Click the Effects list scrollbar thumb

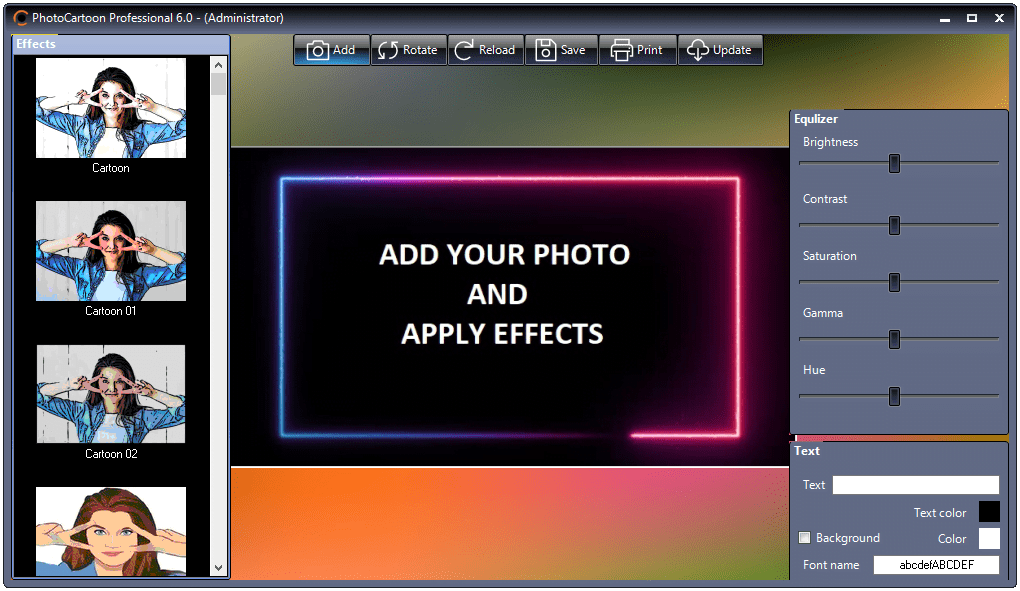[219, 84]
